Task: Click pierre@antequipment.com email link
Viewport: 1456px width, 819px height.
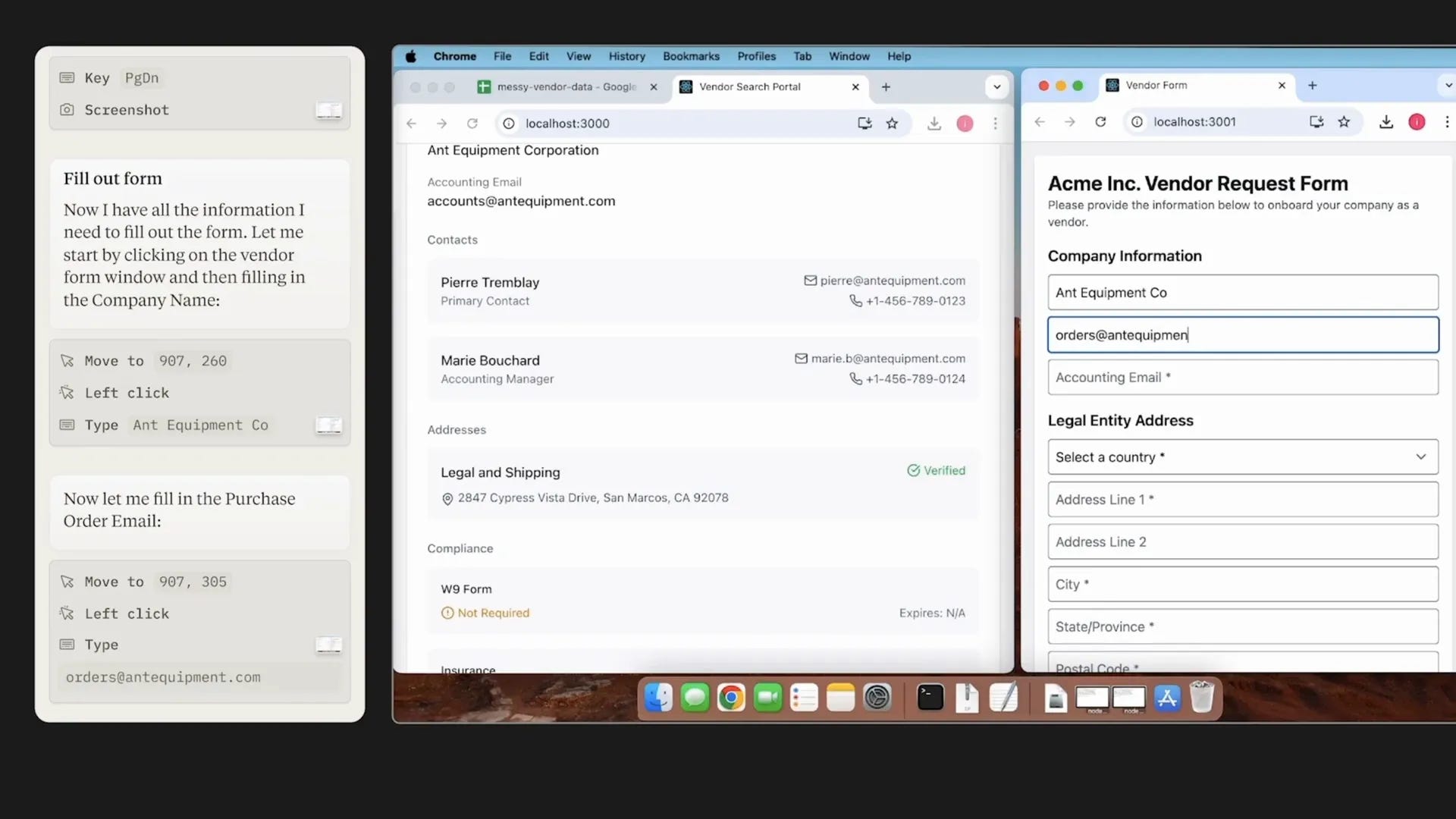Action: [x=892, y=281]
